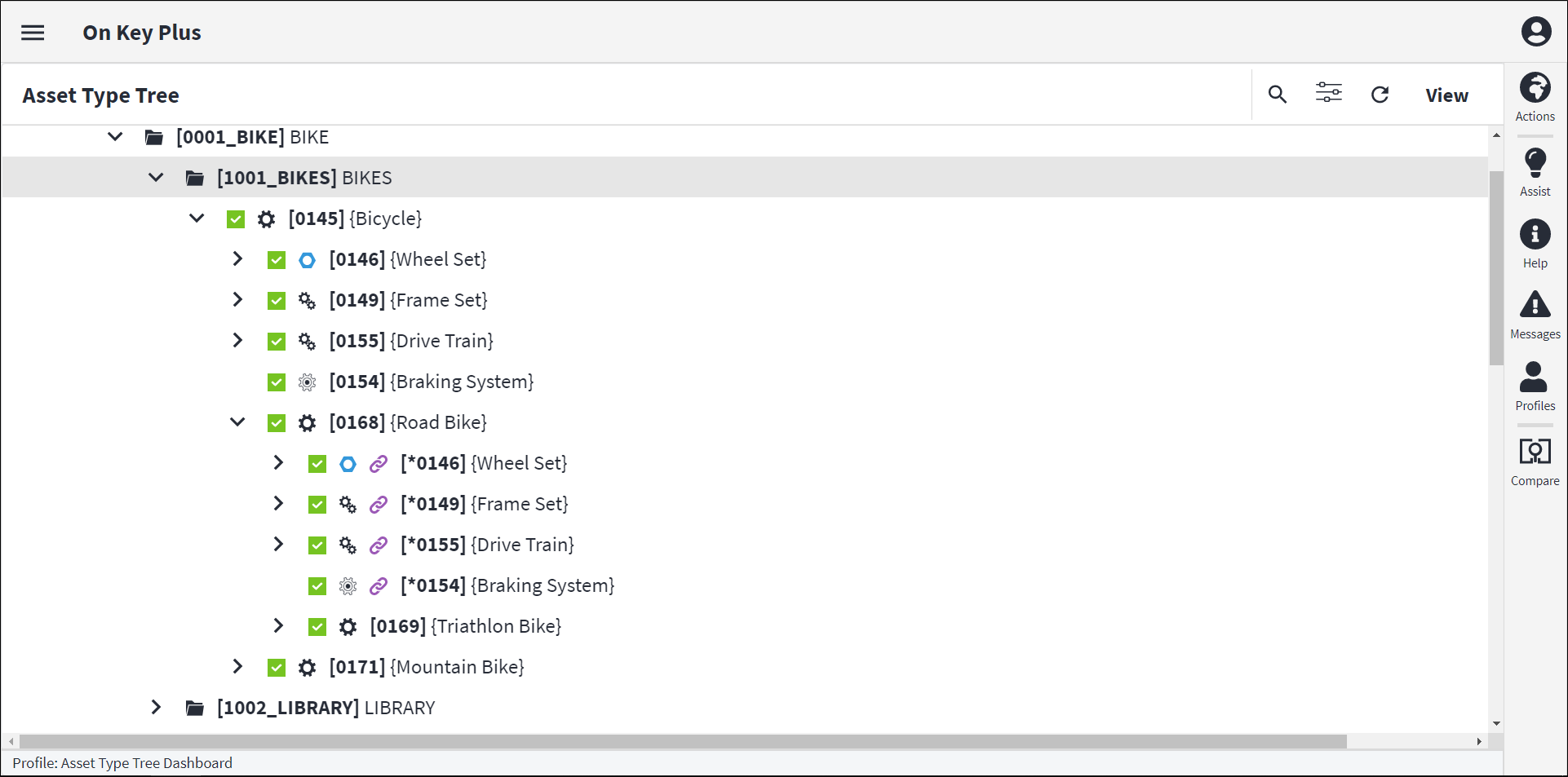This screenshot has height=777, width=1568.
Task: Select the [*0149] {Frame Set} row
Action: click(x=745, y=504)
